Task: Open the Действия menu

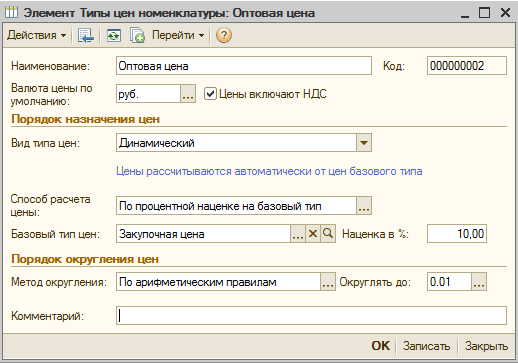Action: [x=37, y=35]
